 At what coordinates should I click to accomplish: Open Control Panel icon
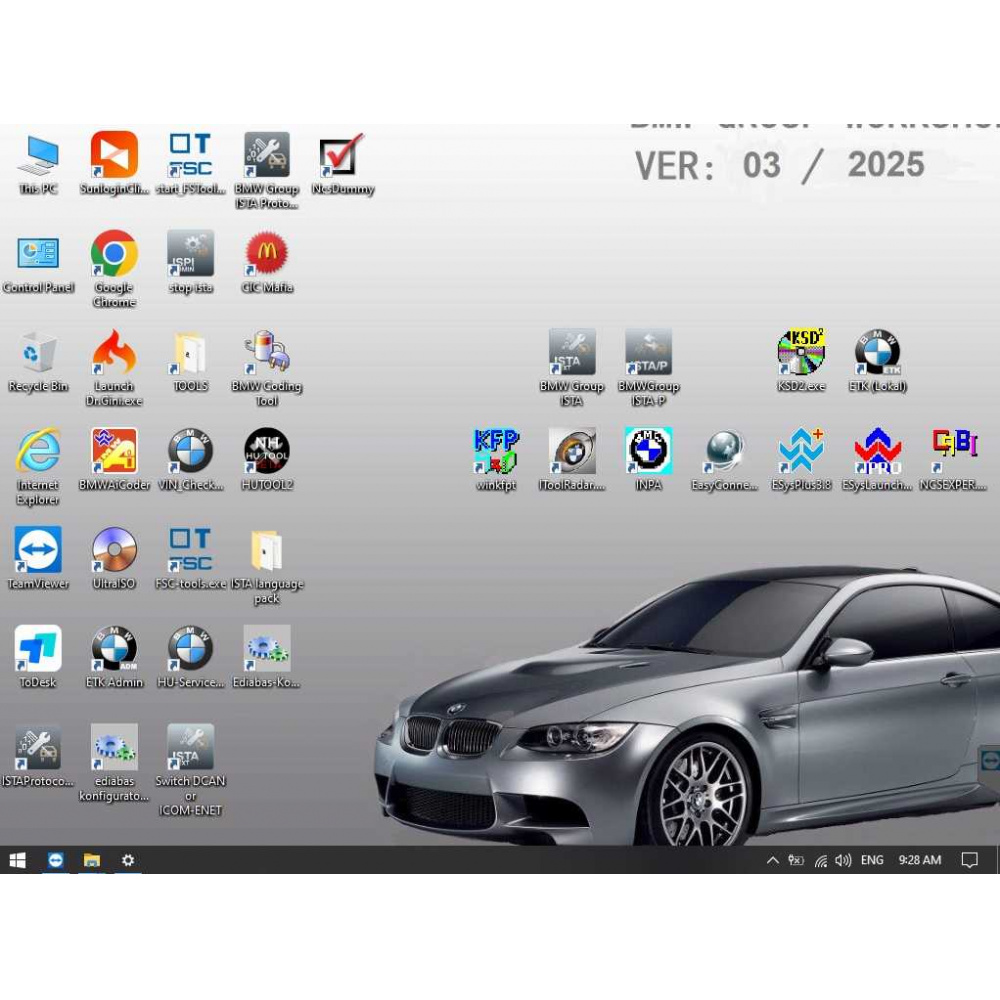click(x=38, y=262)
